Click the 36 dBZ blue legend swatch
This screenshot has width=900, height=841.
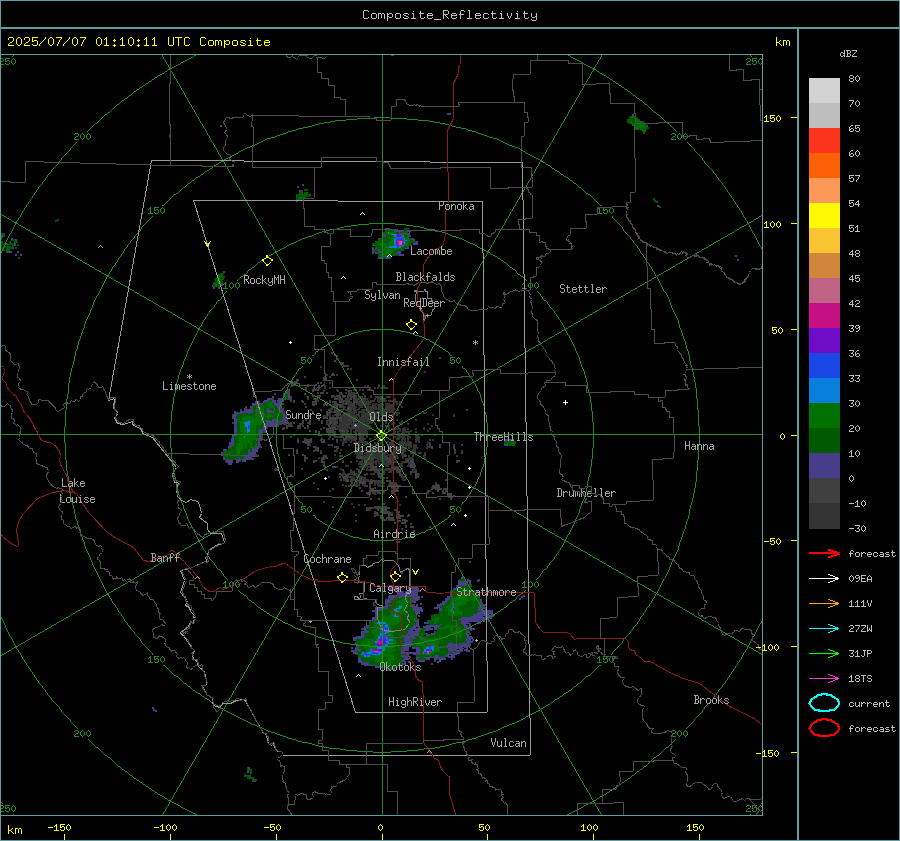(824, 365)
